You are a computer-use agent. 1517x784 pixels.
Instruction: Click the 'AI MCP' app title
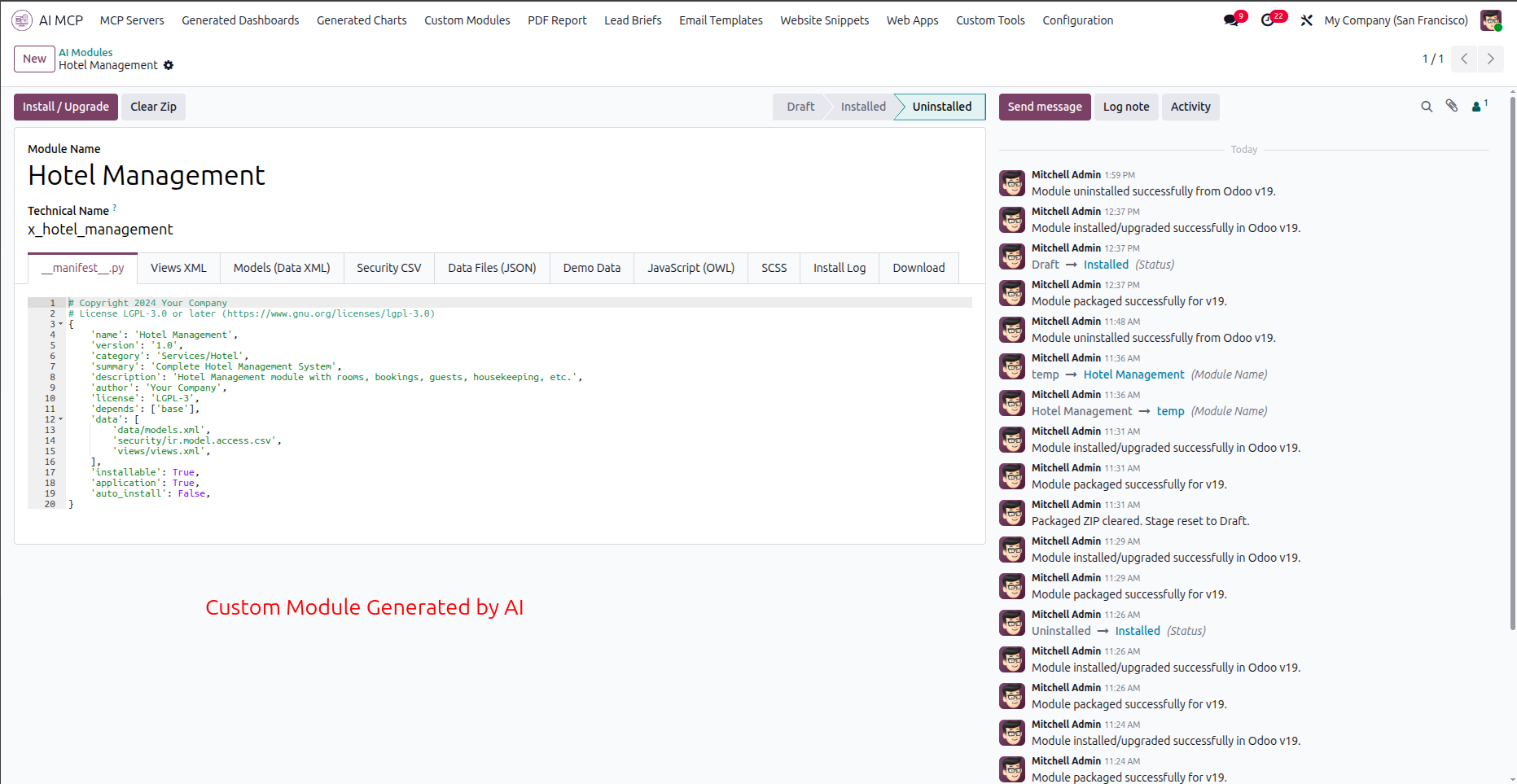point(61,20)
